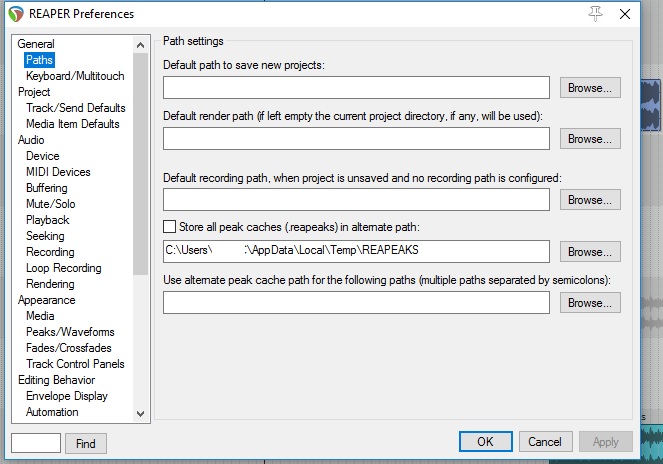Select Keyboard/Multitouch in the preferences tree
The width and height of the screenshot is (663, 464).
[x=75, y=76]
